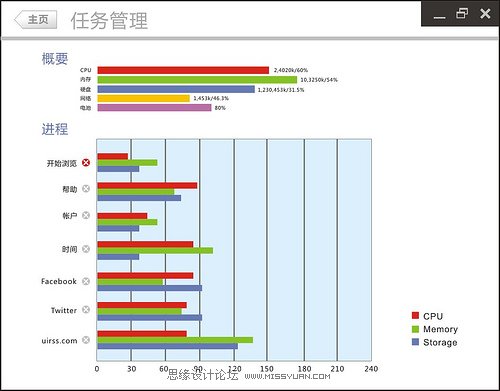Select the 时间 process label
The width and height of the screenshot is (500, 391).
[69, 249]
